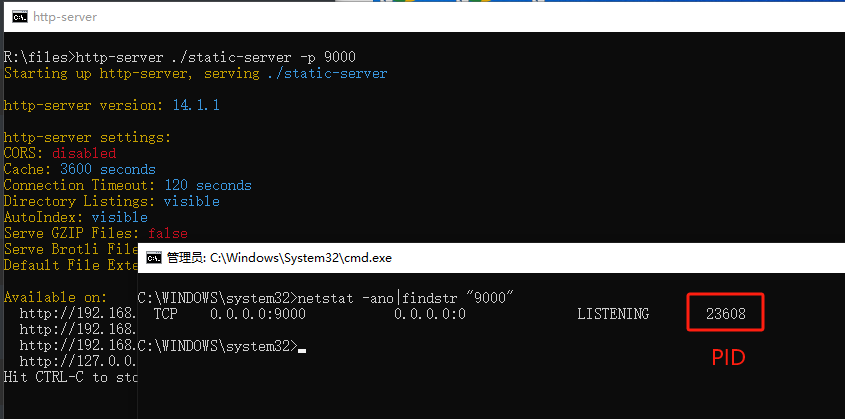Click the version number 14.1.1

tap(196, 105)
